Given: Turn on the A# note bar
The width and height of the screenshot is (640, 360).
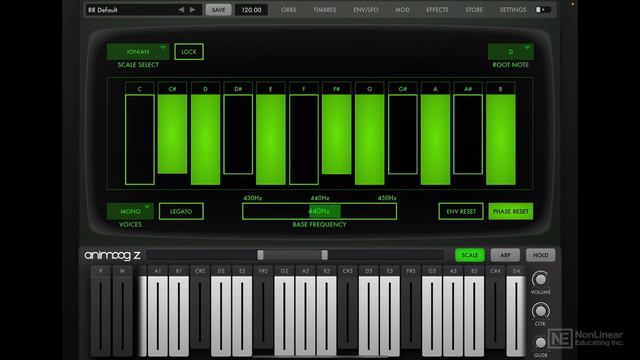Looking at the screenshot, I should pyautogui.click(x=468, y=134).
